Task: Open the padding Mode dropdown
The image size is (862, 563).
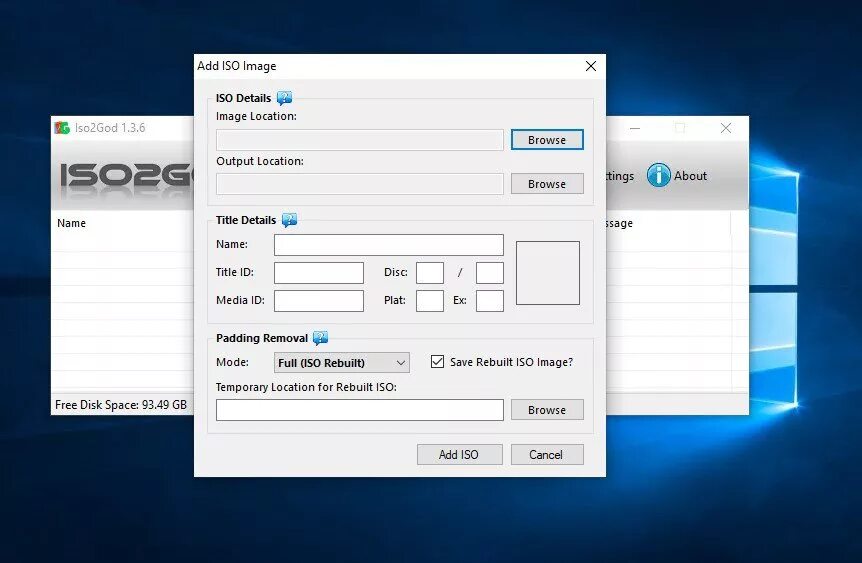Action: tap(341, 363)
